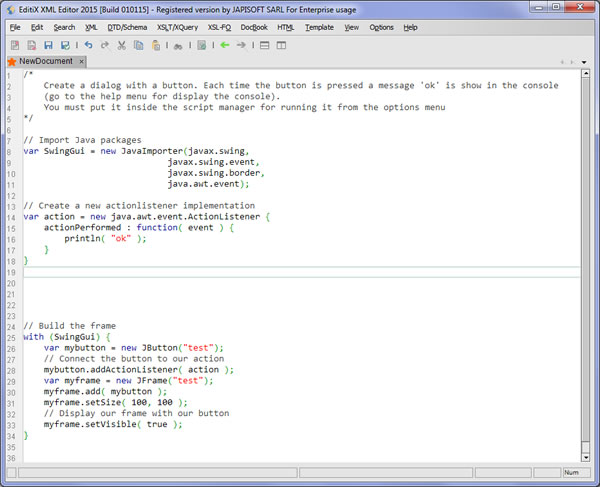Viewport: 600px width, 487px height.
Task: Click the EditiX application icon in title bar
Action: [11, 10]
